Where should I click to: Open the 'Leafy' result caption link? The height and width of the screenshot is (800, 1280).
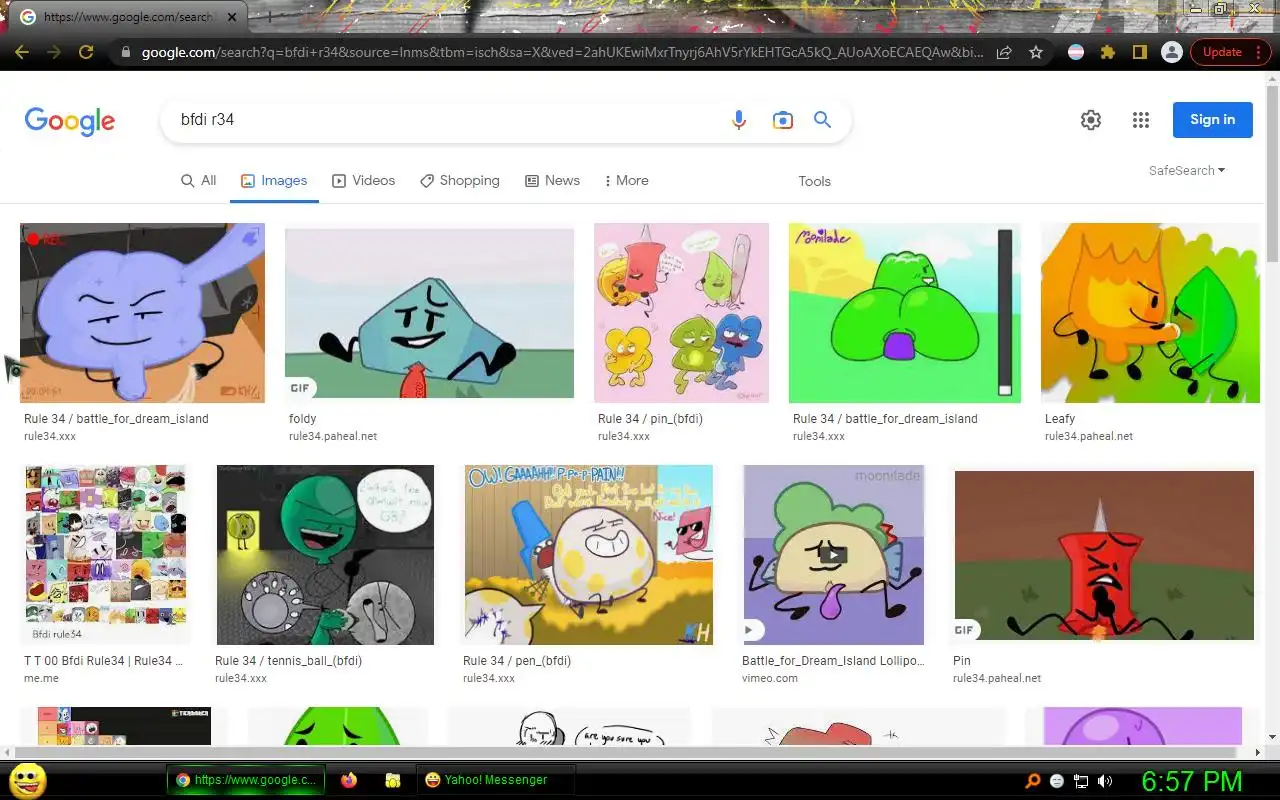pos(1060,419)
